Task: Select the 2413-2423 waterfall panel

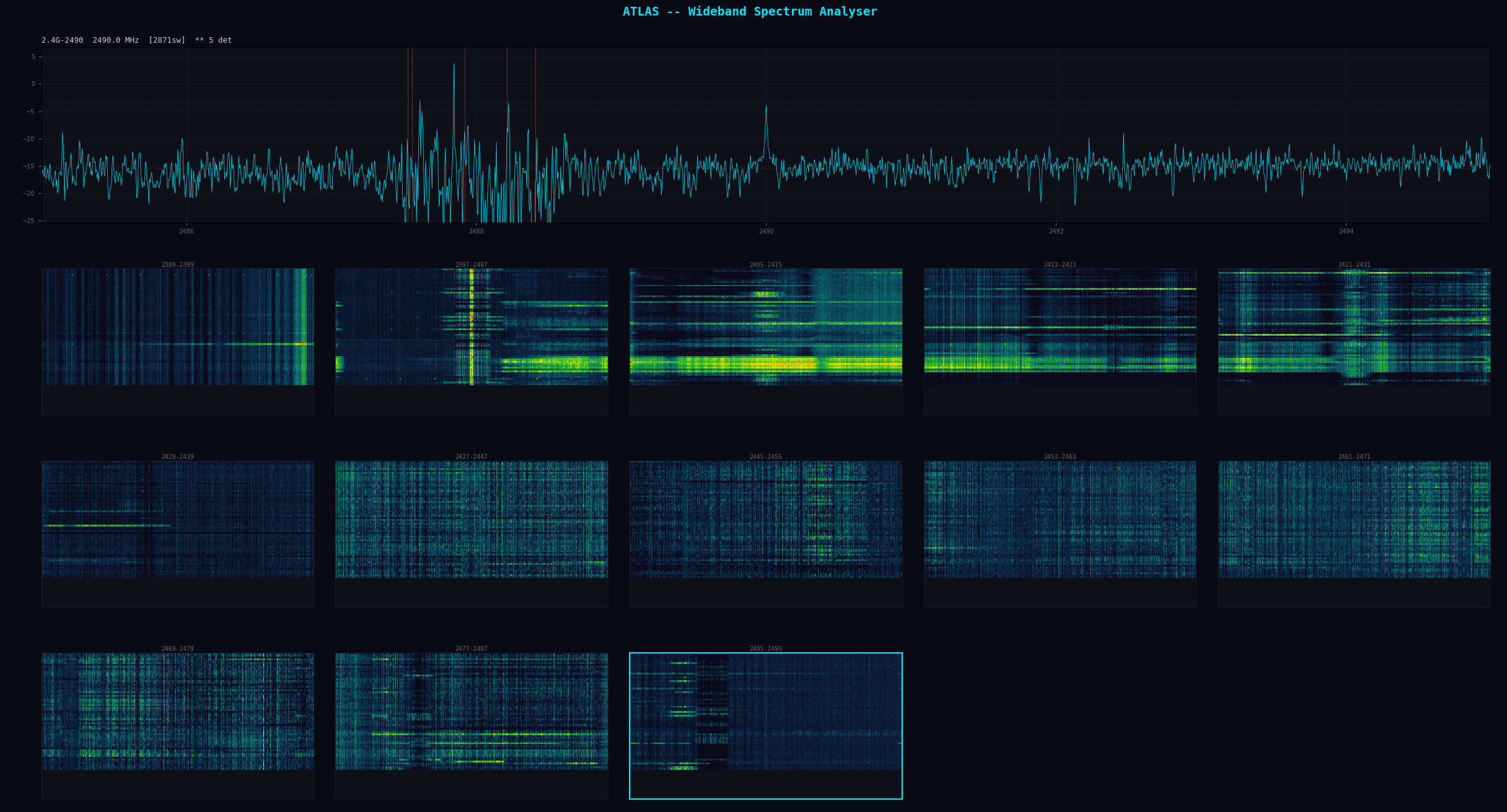Action: coord(1060,341)
